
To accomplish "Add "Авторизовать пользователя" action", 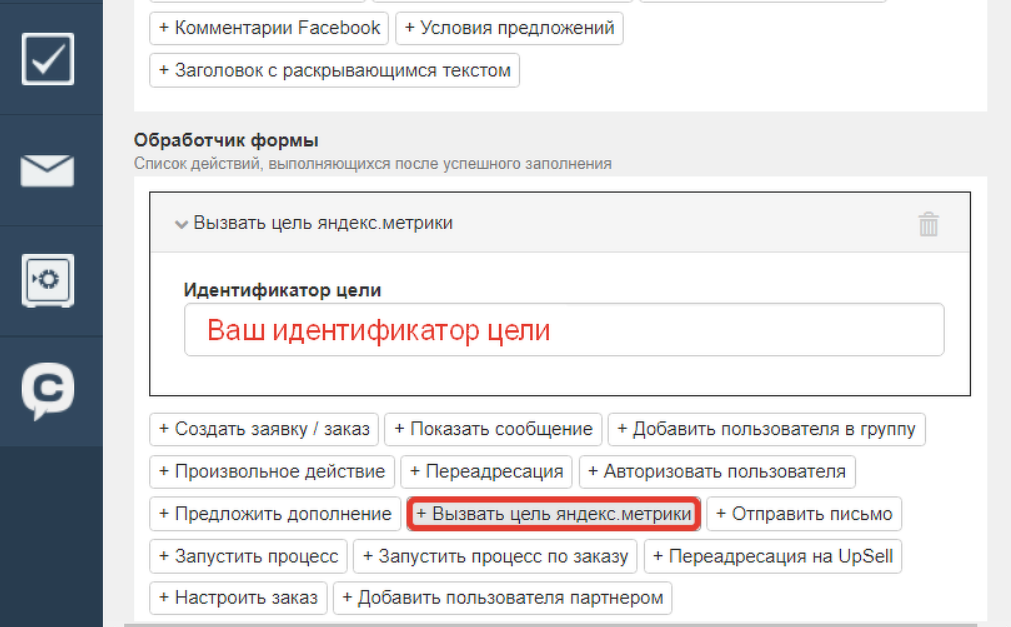I will click(717, 472).
